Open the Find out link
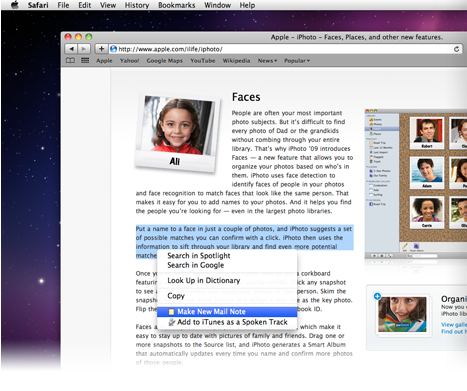Viewport: 467px width, 391px height. (454, 332)
